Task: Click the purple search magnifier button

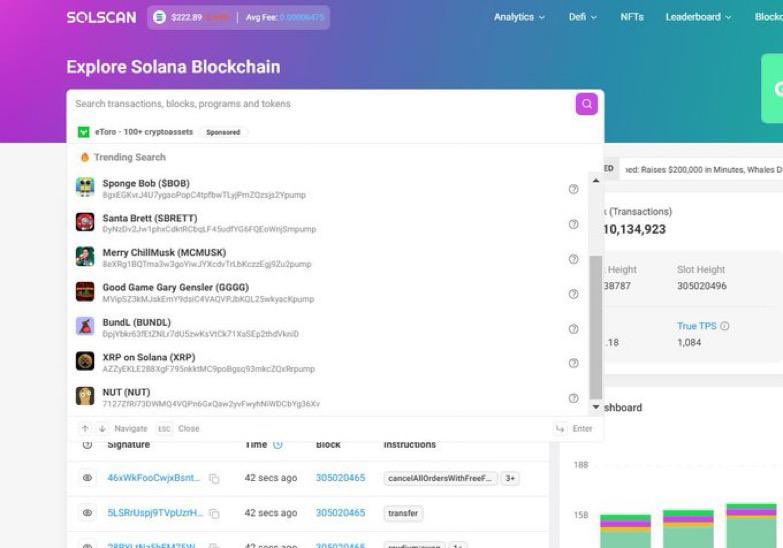Action: pos(586,104)
